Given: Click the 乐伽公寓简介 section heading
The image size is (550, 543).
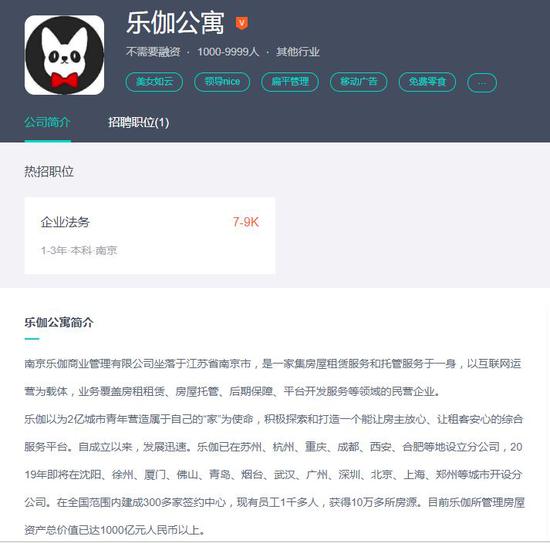Looking at the screenshot, I should point(59,322).
